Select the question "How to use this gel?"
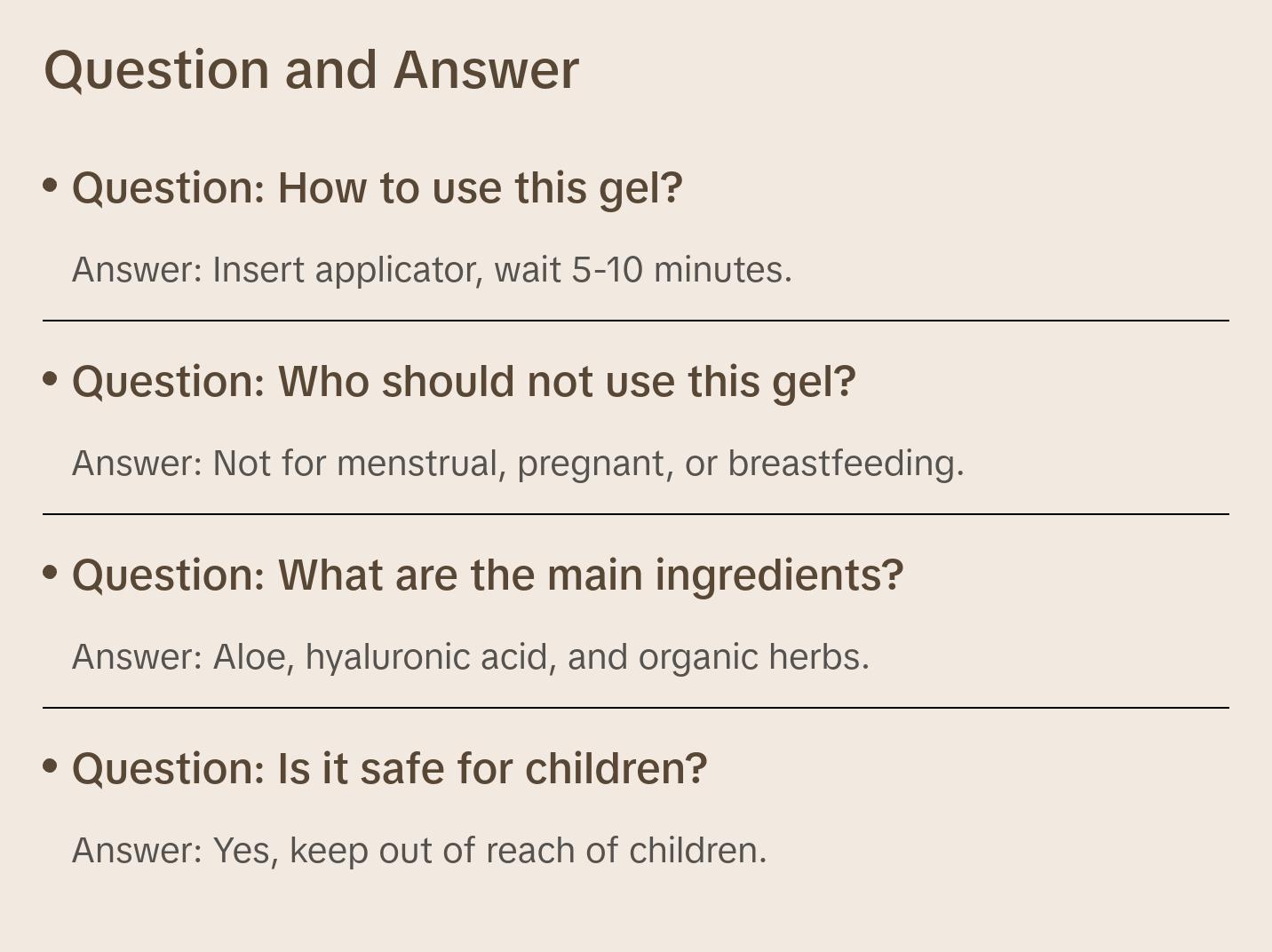1272x952 pixels. 377,188
